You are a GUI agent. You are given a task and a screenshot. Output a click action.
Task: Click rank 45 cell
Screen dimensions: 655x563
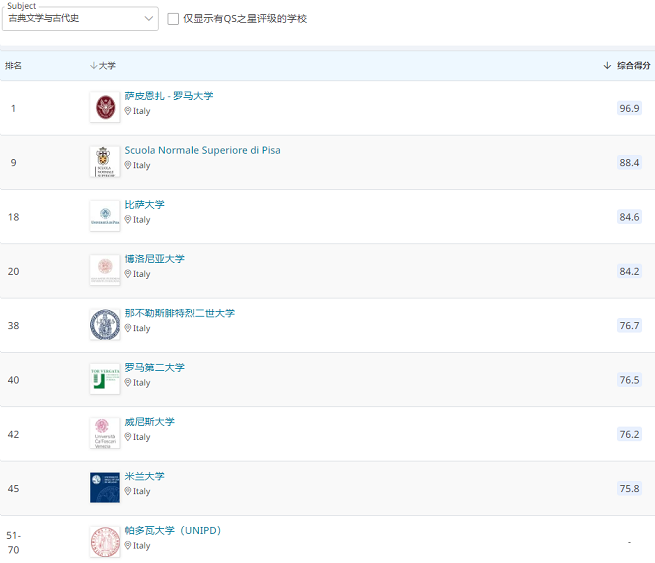coord(13,488)
